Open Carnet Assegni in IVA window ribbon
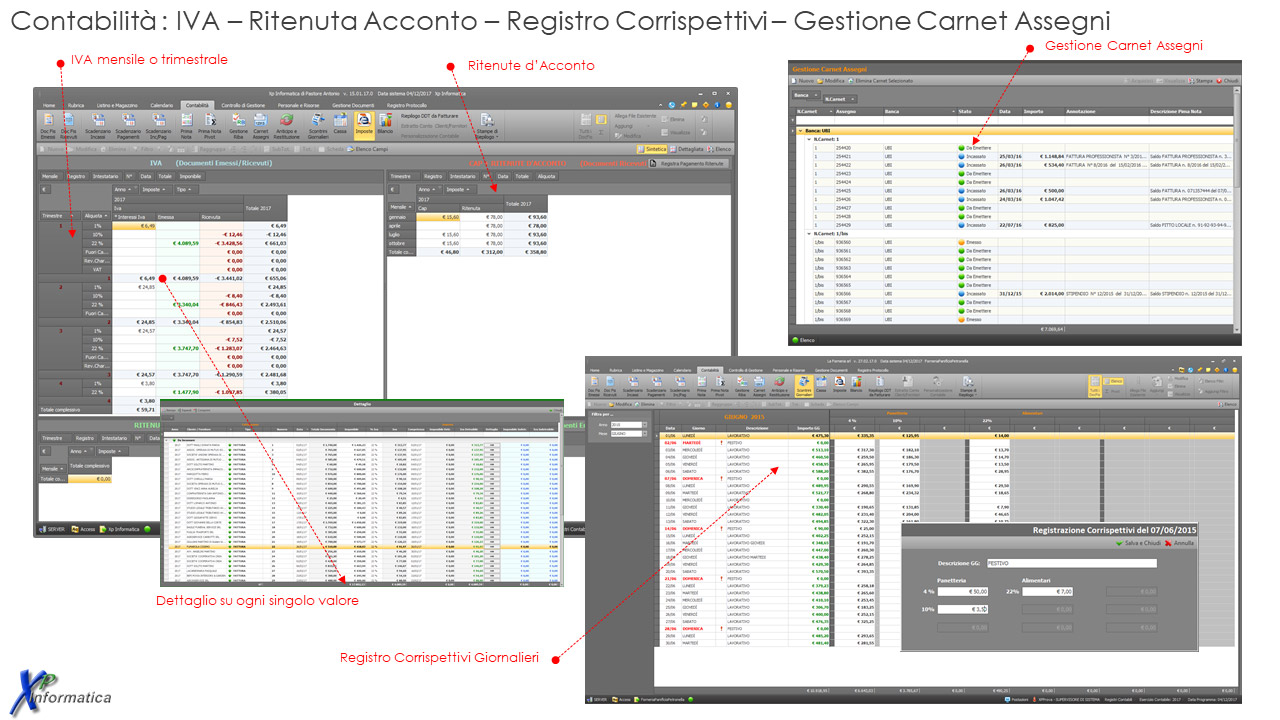 261,126
